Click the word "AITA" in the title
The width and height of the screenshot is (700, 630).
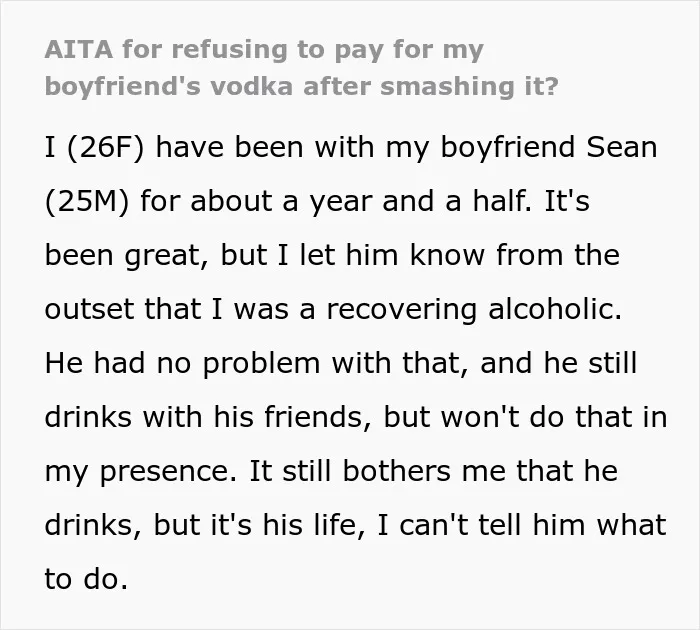[79, 49]
